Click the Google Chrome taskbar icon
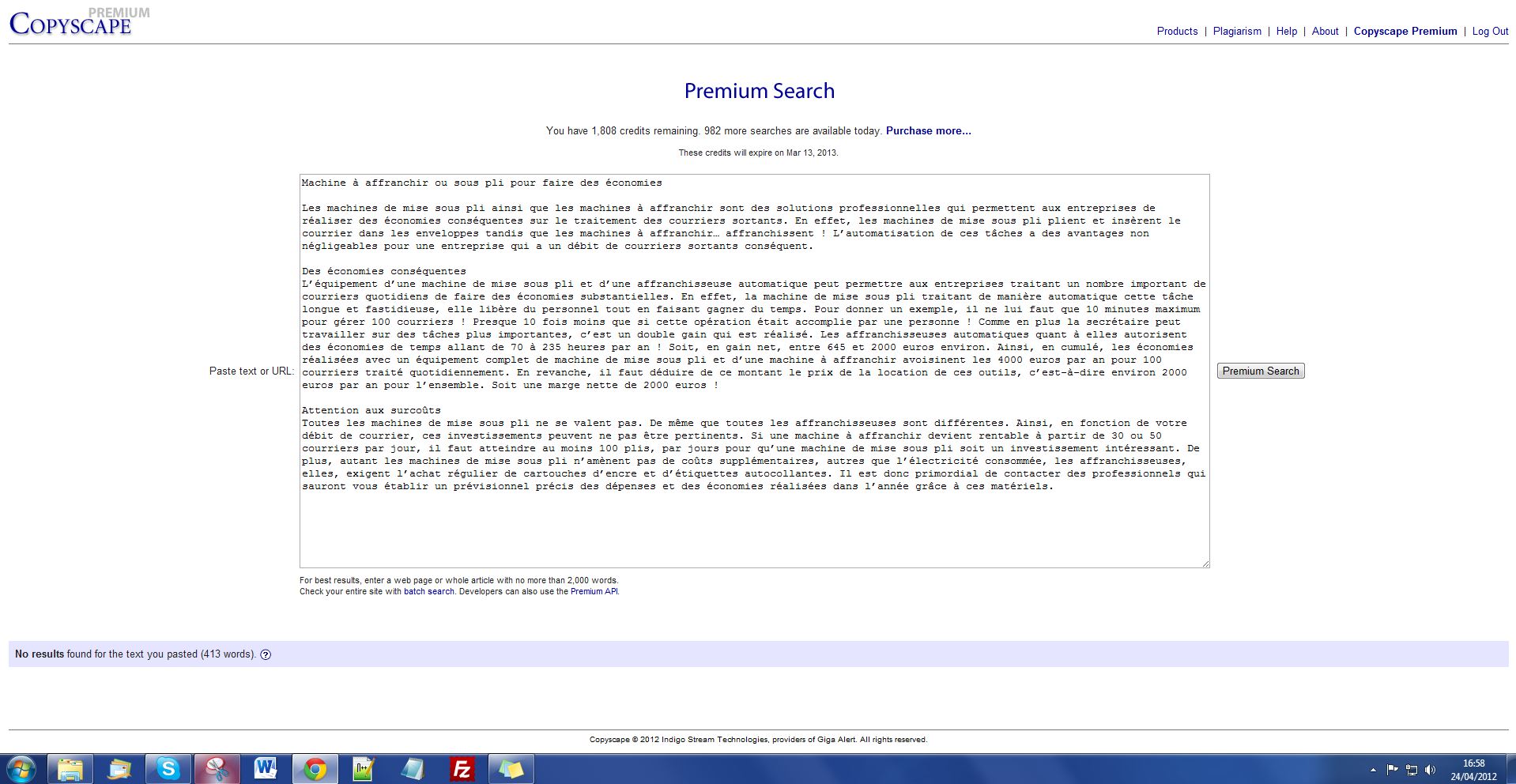This screenshot has height=784, width=1516. [315, 768]
